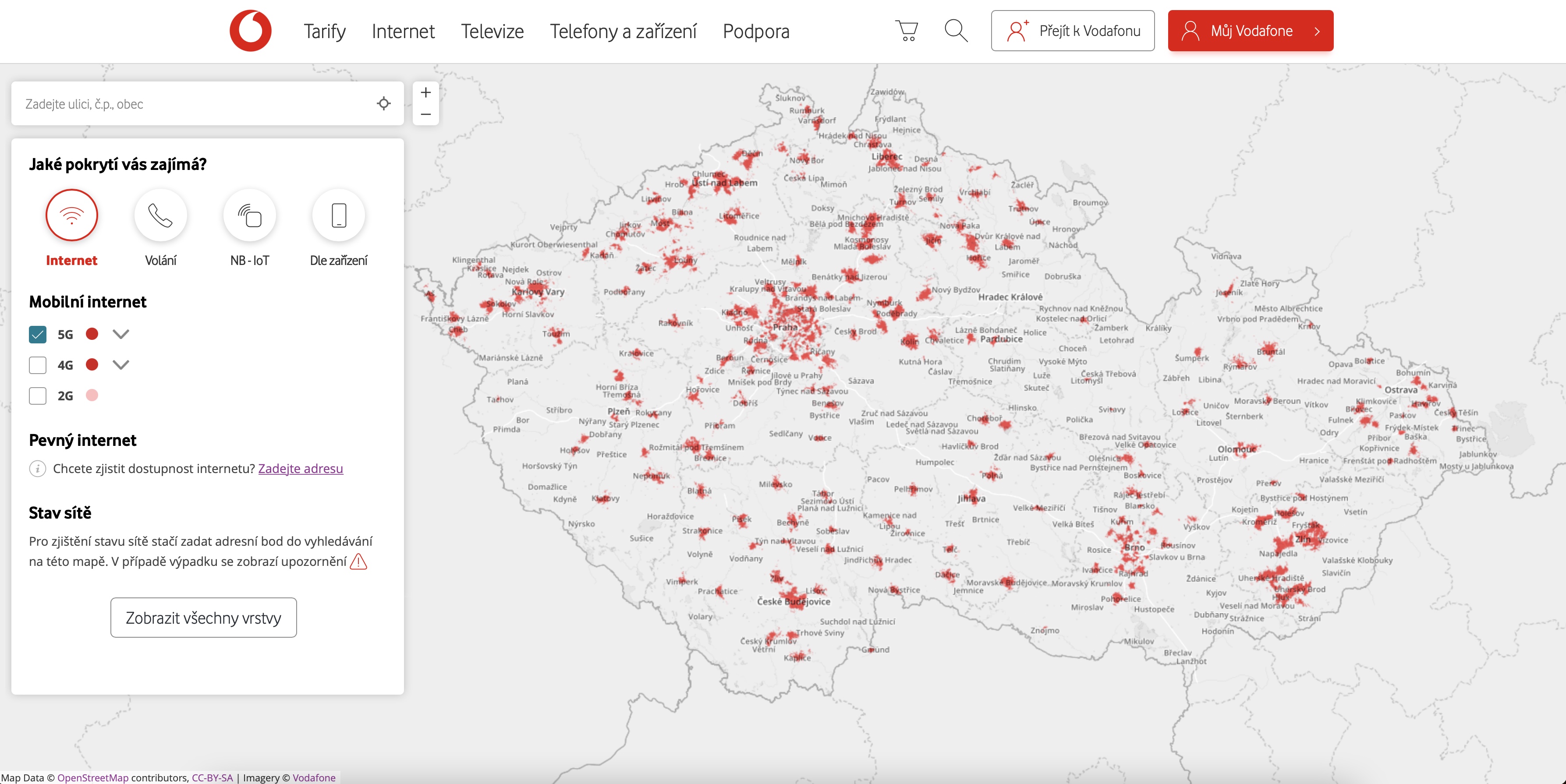Viewport: 1566px width, 784px height.
Task: Open the shopping cart
Action: (907, 30)
